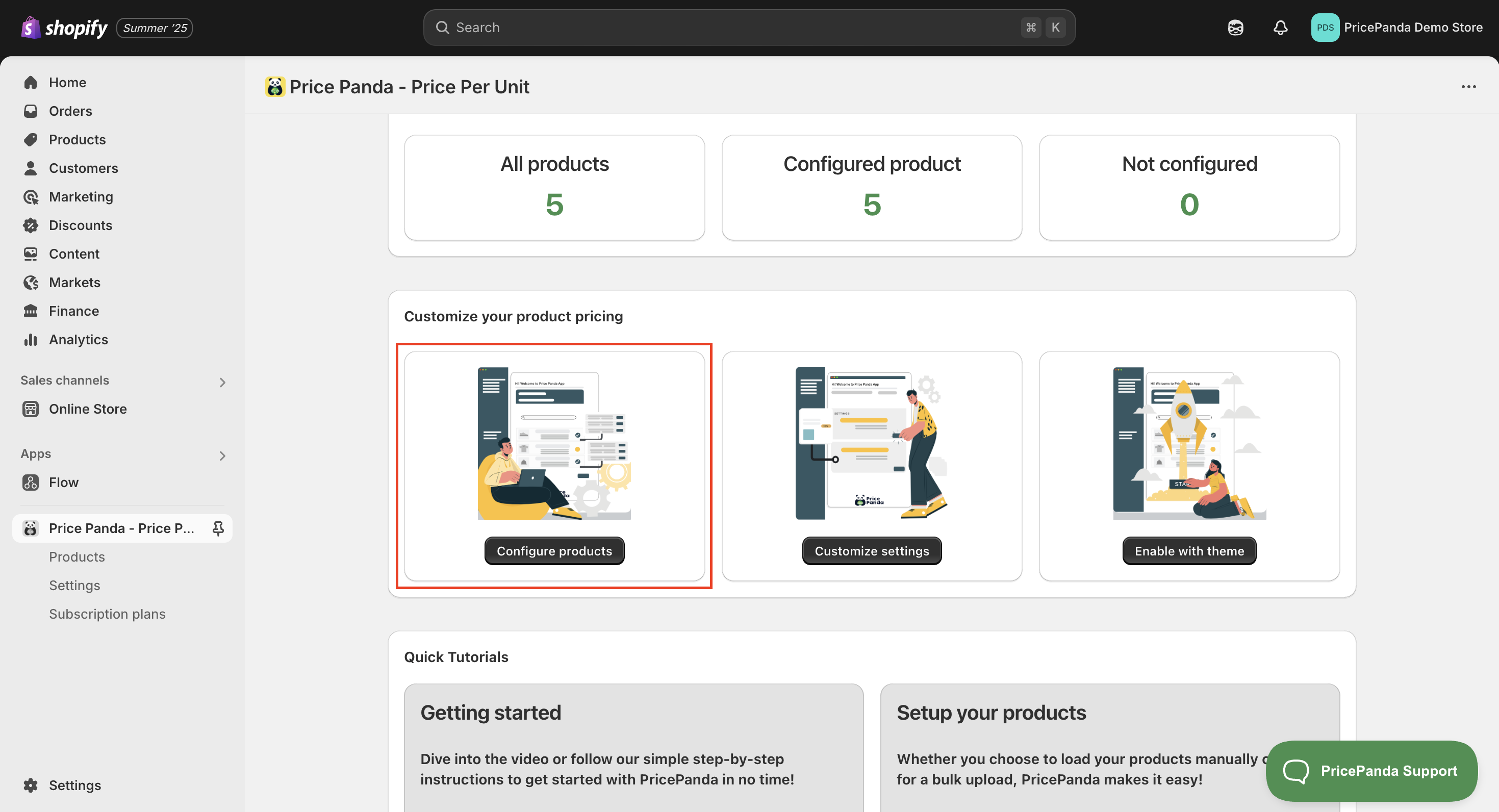Click the Customers person icon
The width and height of the screenshot is (1499, 812).
[31, 168]
